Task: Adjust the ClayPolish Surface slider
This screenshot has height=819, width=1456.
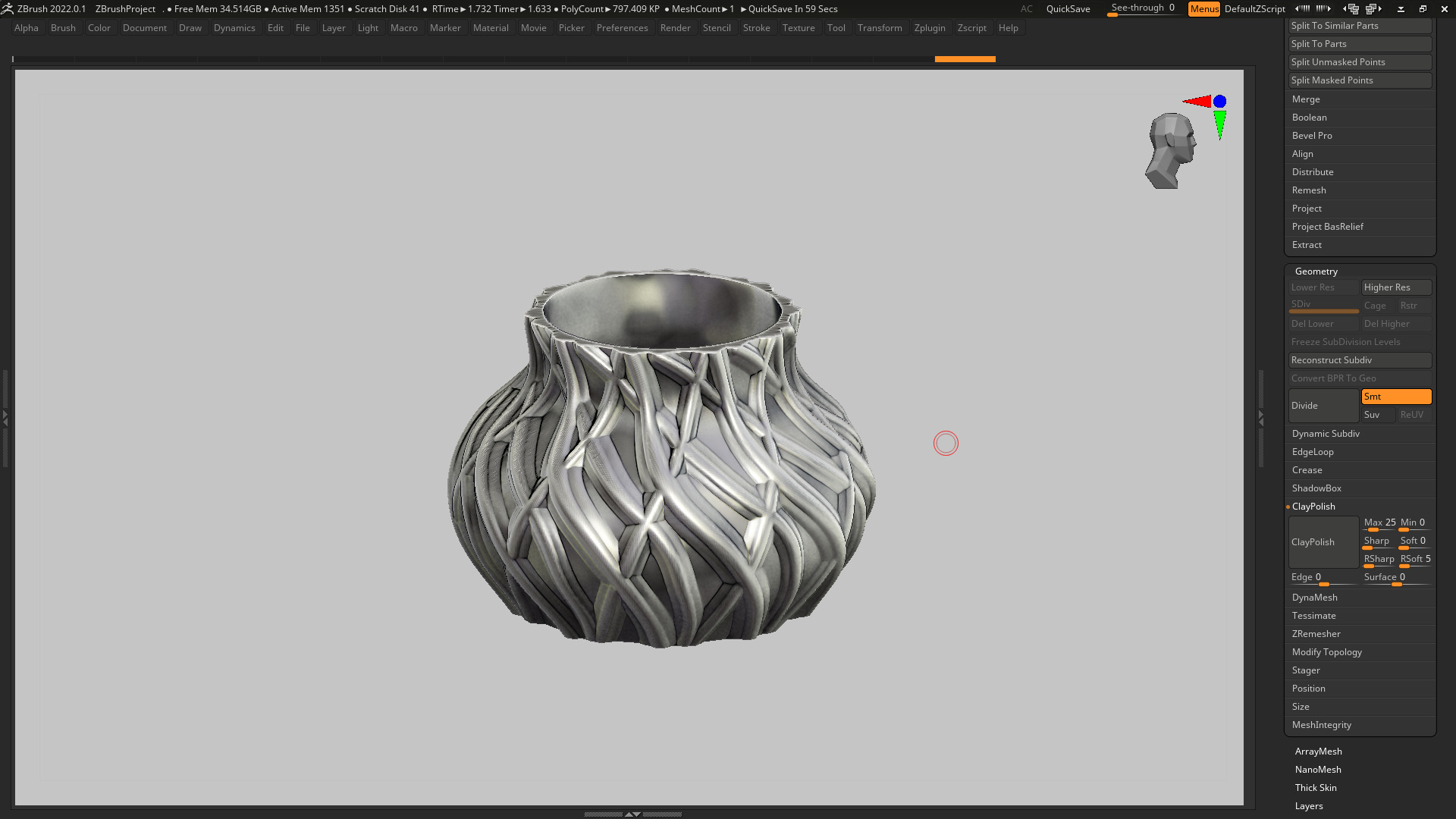Action: (x=1396, y=578)
